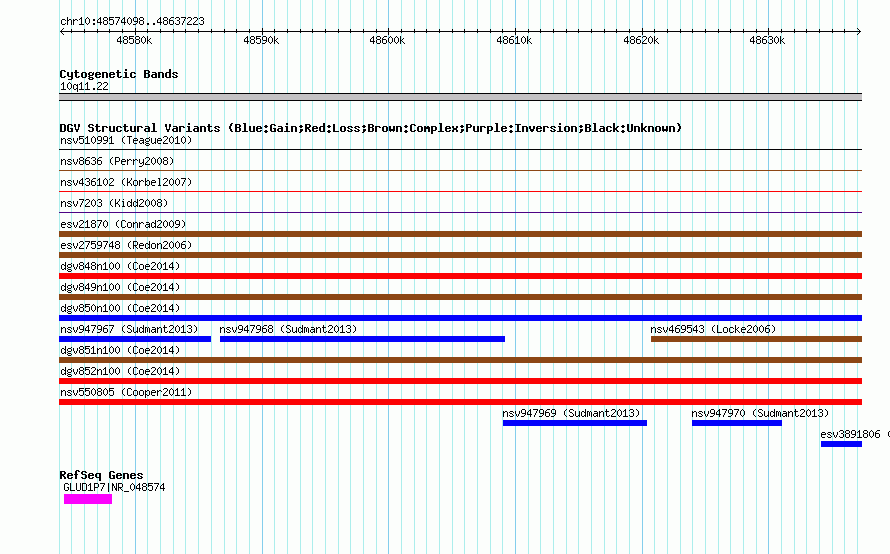The width and height of the screenshot is (890, 554).
Task: Click the red dgv848n100 loss bar
Action: click(460, 276)
